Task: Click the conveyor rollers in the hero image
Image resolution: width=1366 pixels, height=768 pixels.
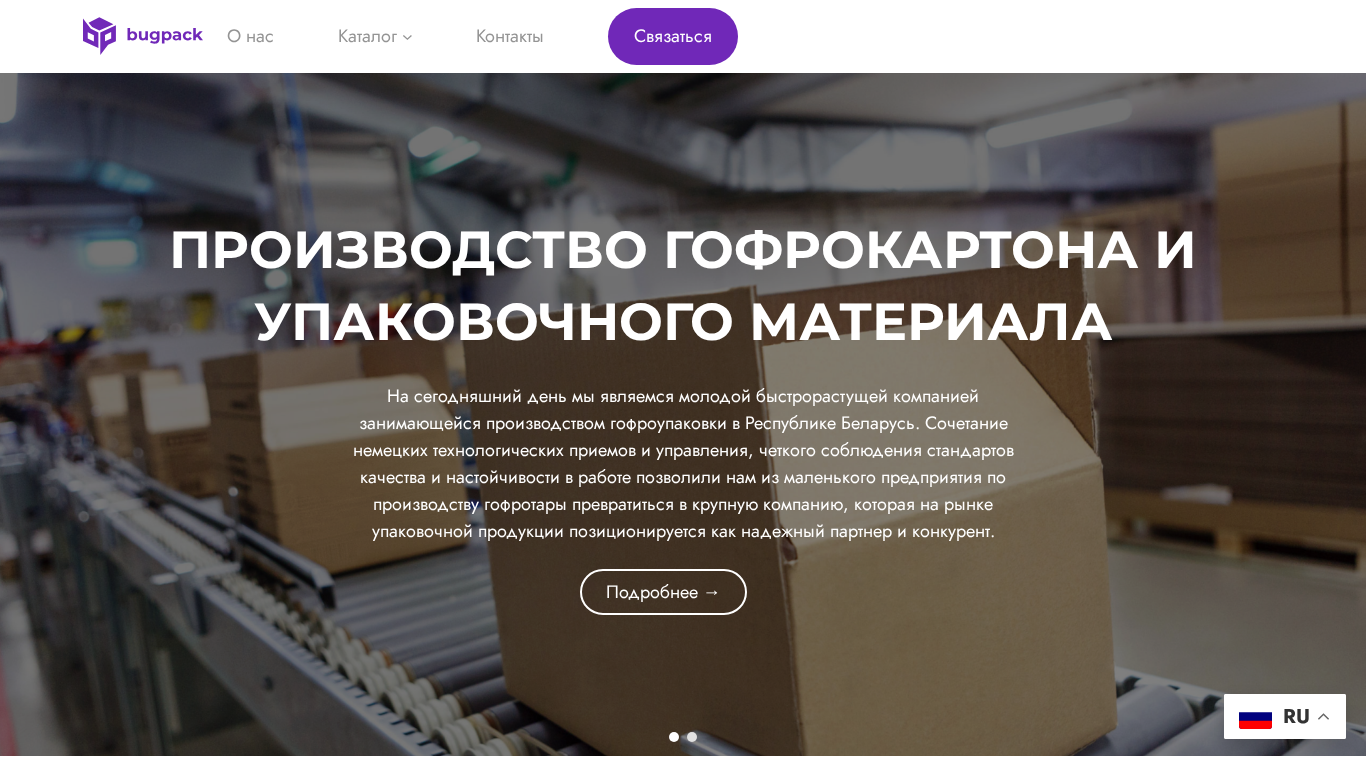Action: [x=300, y=640]
